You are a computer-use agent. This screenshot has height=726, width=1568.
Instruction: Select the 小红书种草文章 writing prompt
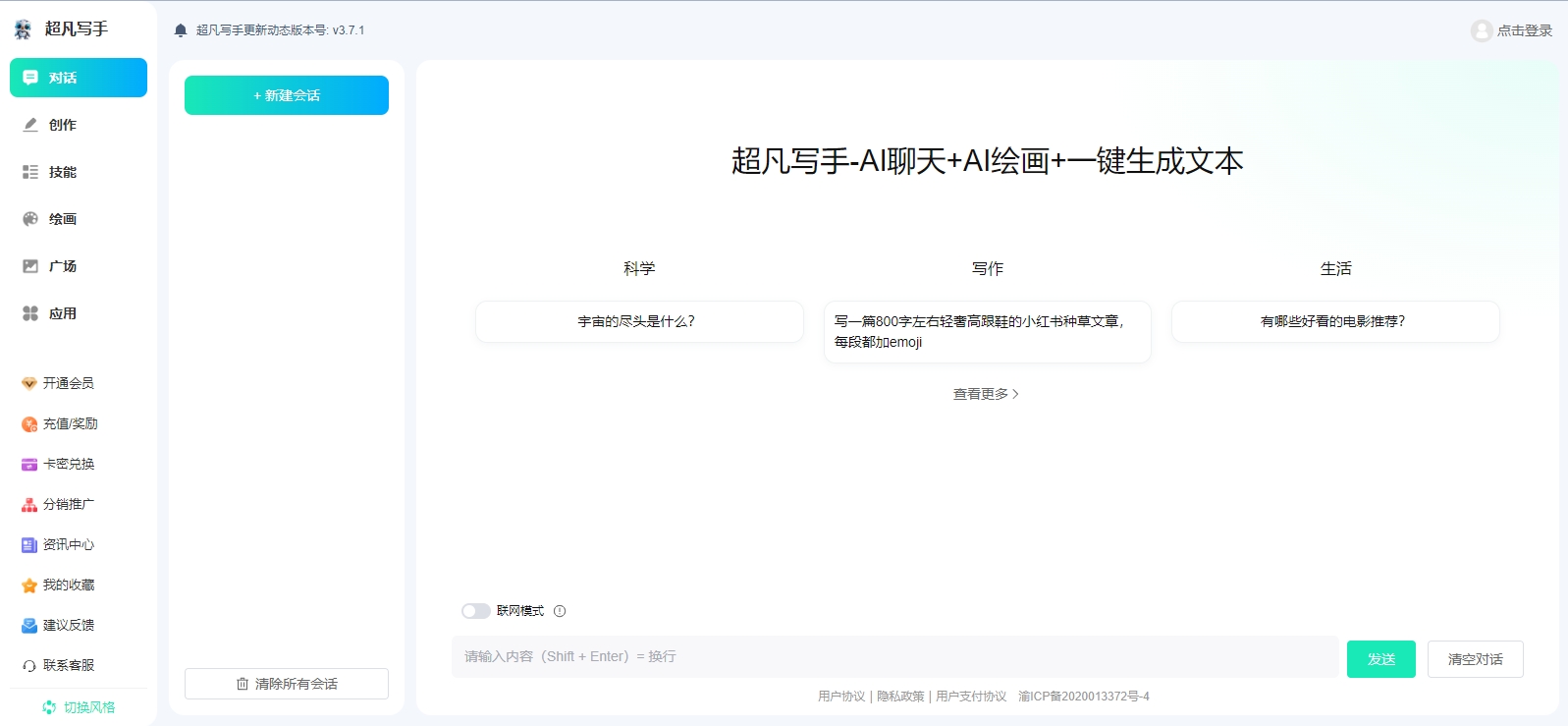[x=988, y=332]
